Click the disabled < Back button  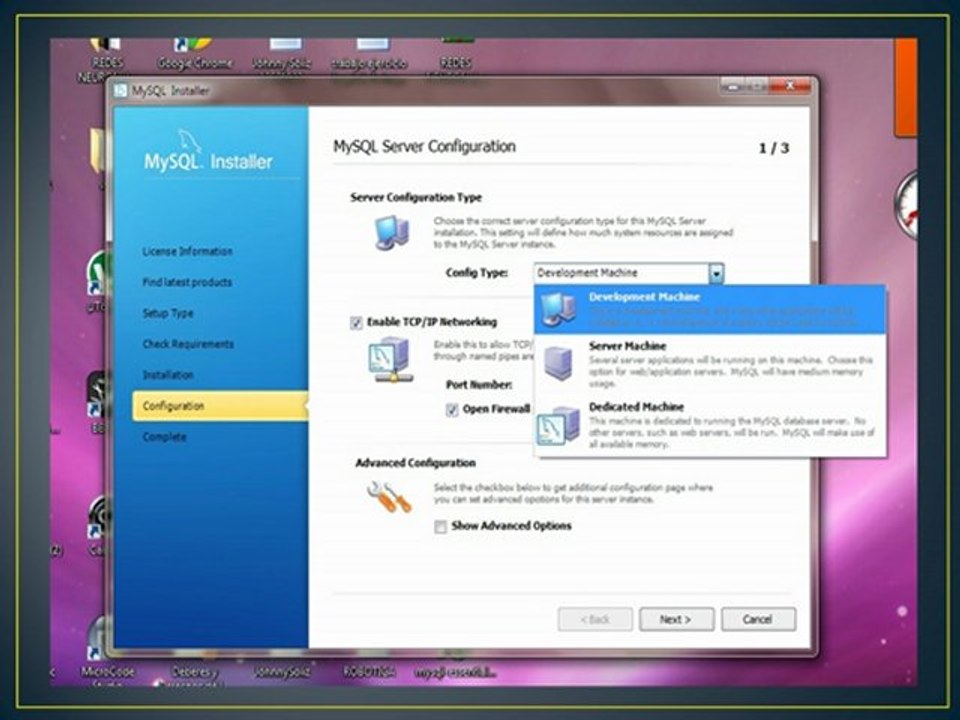pos(594,619)
